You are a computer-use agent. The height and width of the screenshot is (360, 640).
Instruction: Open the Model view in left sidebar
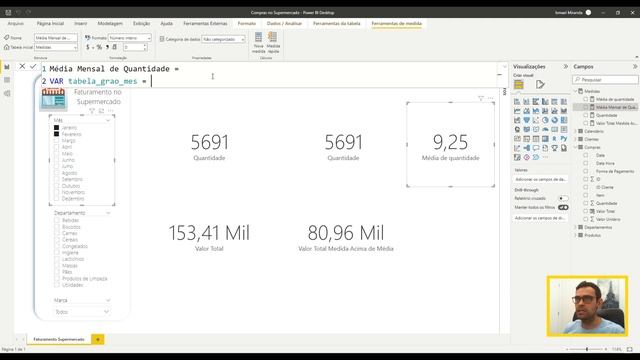click(x=7, y=93)
